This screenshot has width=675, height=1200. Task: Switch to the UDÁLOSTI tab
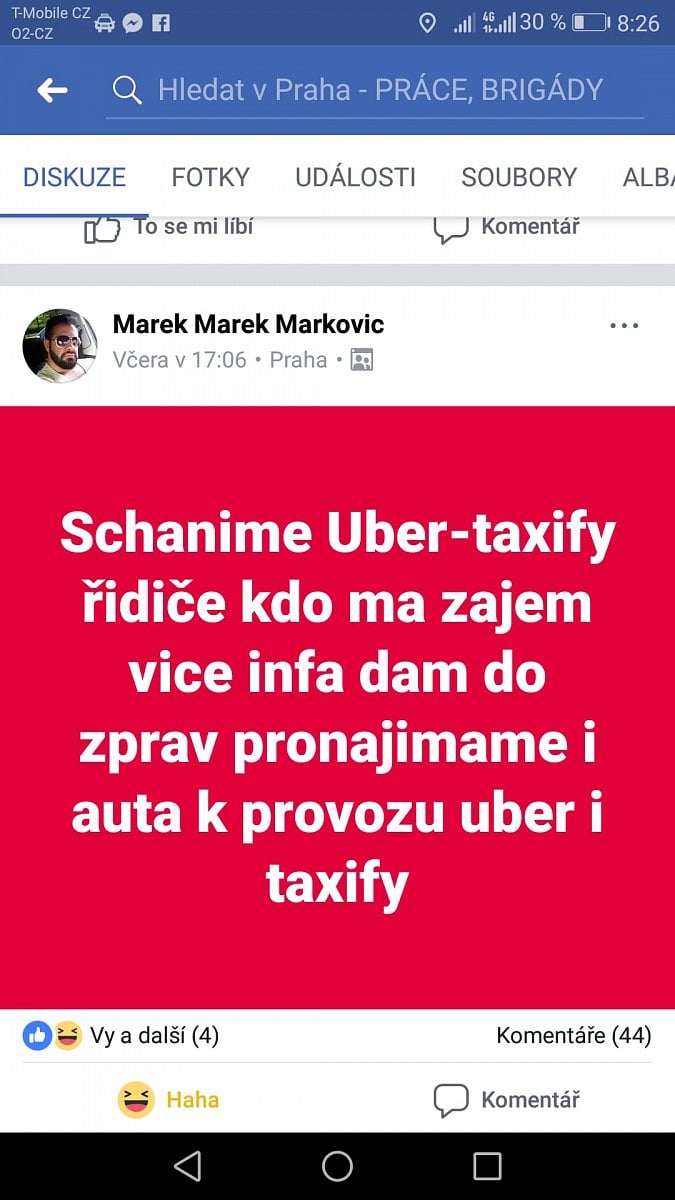tap(355, 178)
